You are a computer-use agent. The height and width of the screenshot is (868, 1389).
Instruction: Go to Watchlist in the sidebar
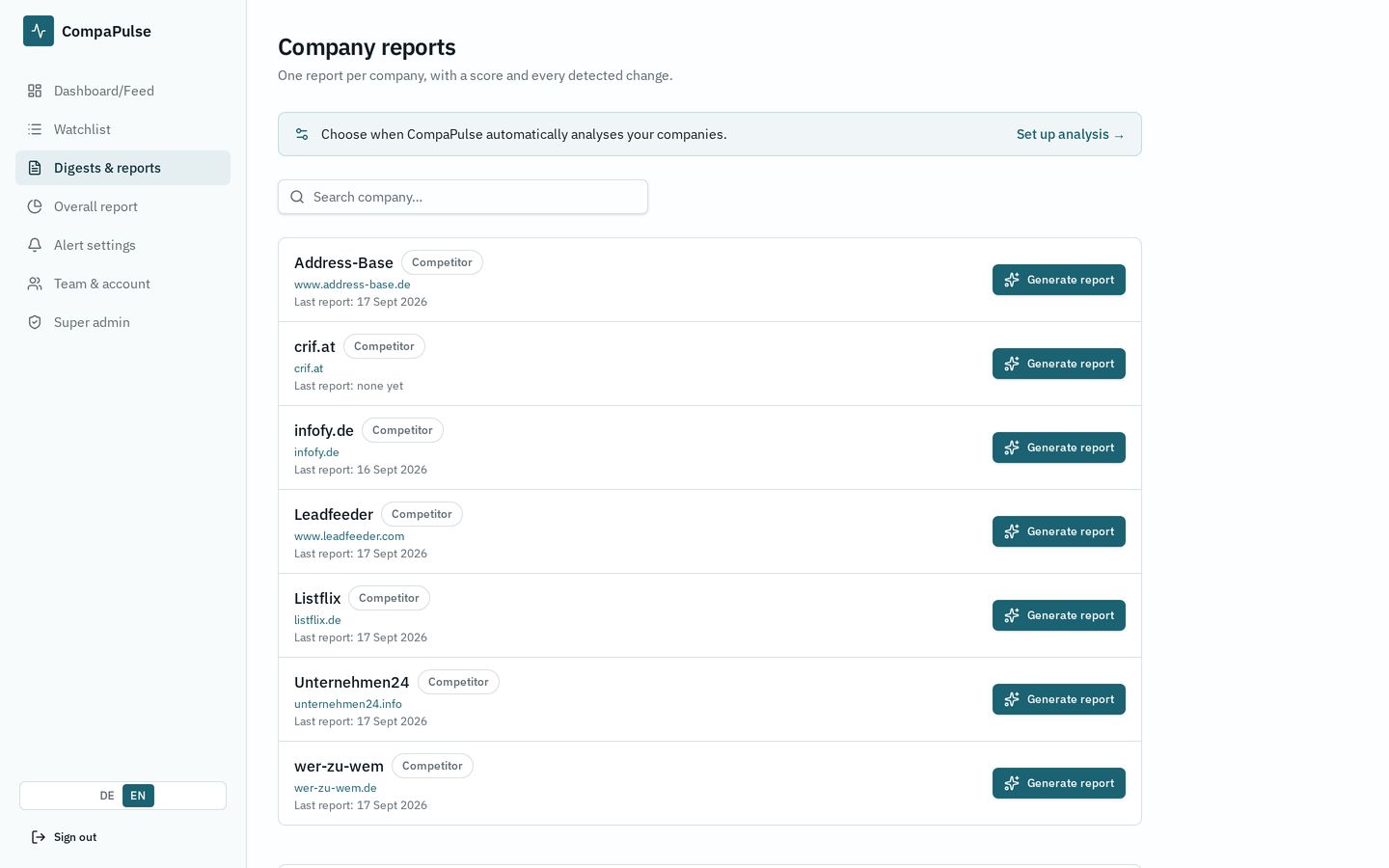pos(123,129)
